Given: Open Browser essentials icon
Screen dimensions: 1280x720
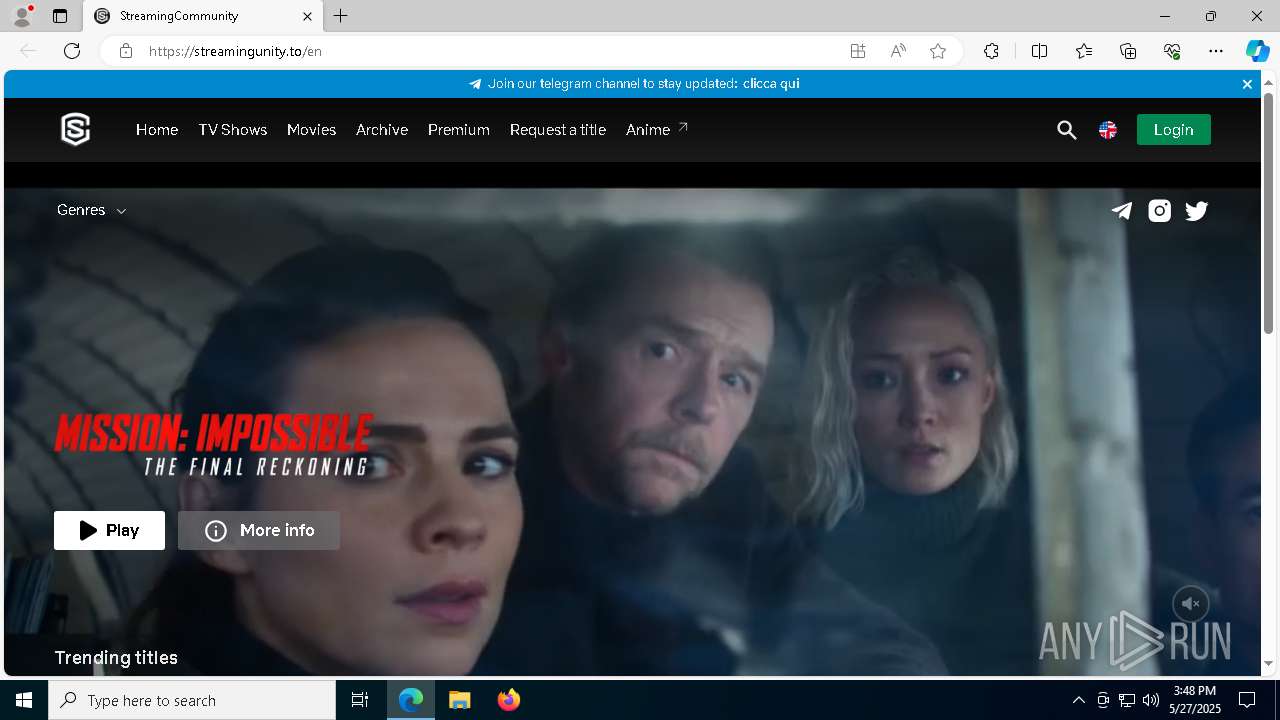Looking at the screenshot, I should (x=1172, y=51).
